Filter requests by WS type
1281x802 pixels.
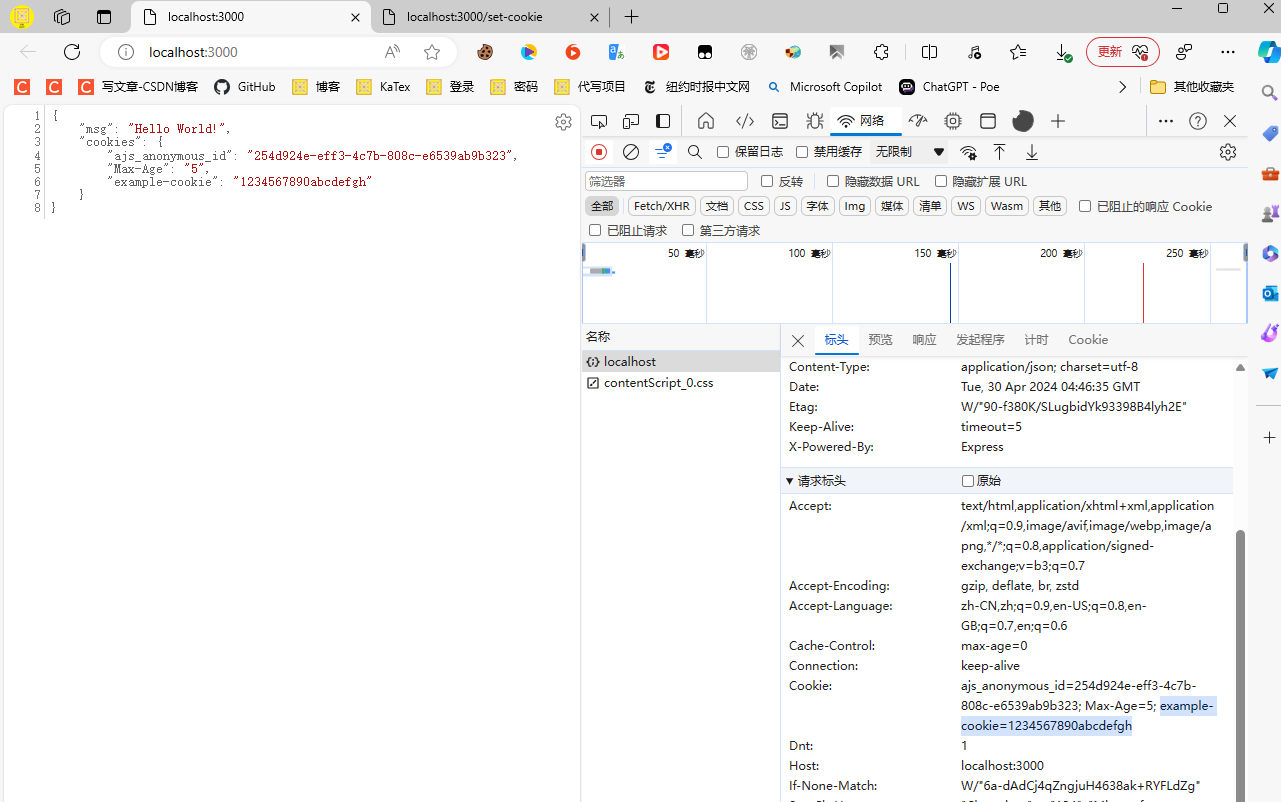click(x=965, y=206)
